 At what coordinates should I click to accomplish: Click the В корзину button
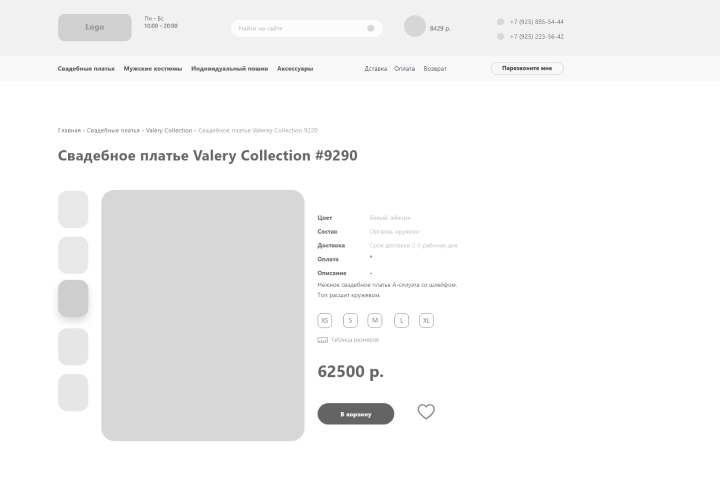pos(356,414)
